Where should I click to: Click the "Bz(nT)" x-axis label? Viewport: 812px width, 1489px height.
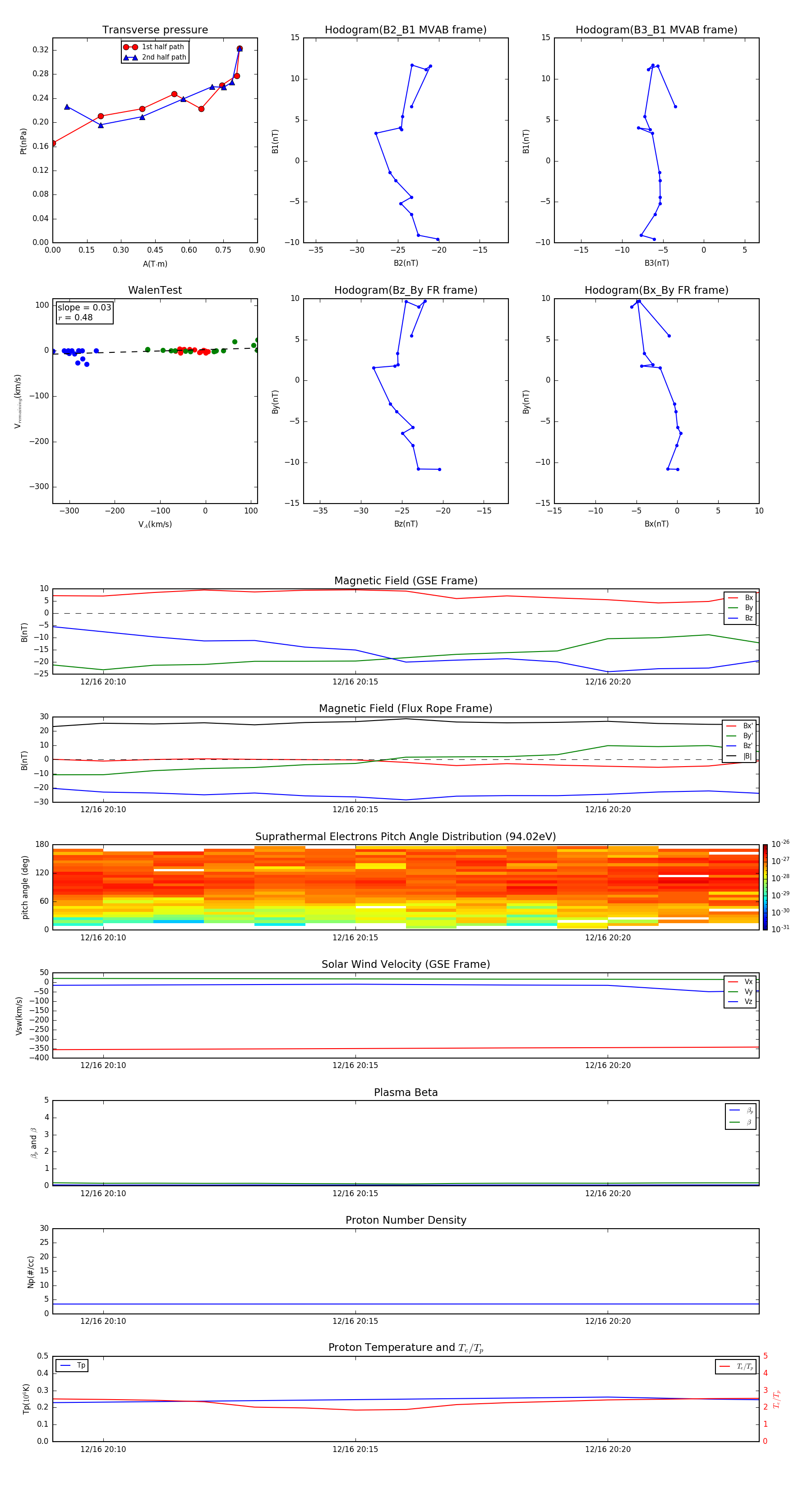point(406,524)
